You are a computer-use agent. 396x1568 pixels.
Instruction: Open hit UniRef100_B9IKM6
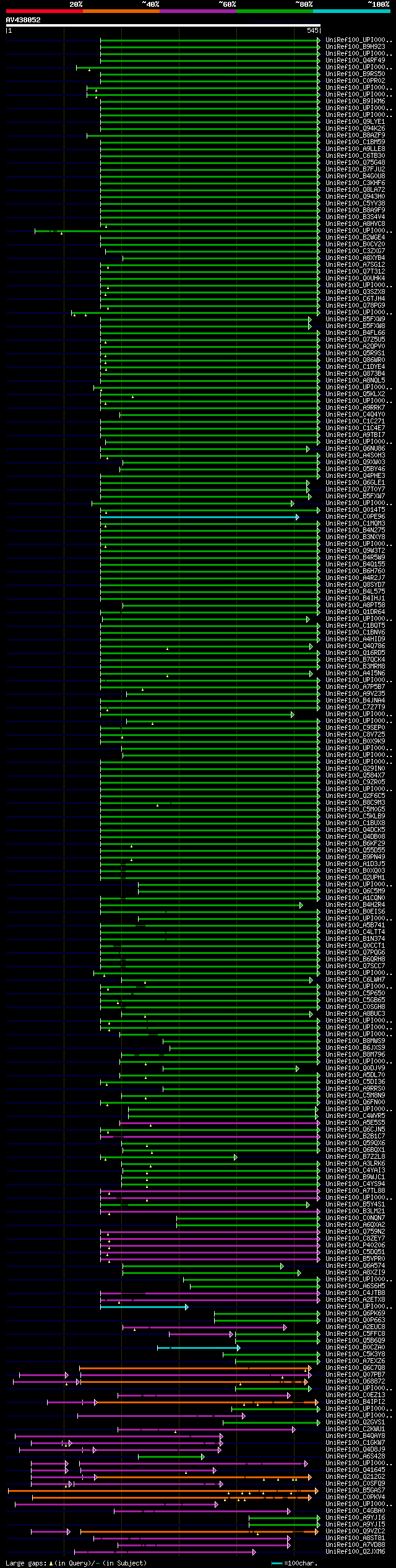click(355, 101)
